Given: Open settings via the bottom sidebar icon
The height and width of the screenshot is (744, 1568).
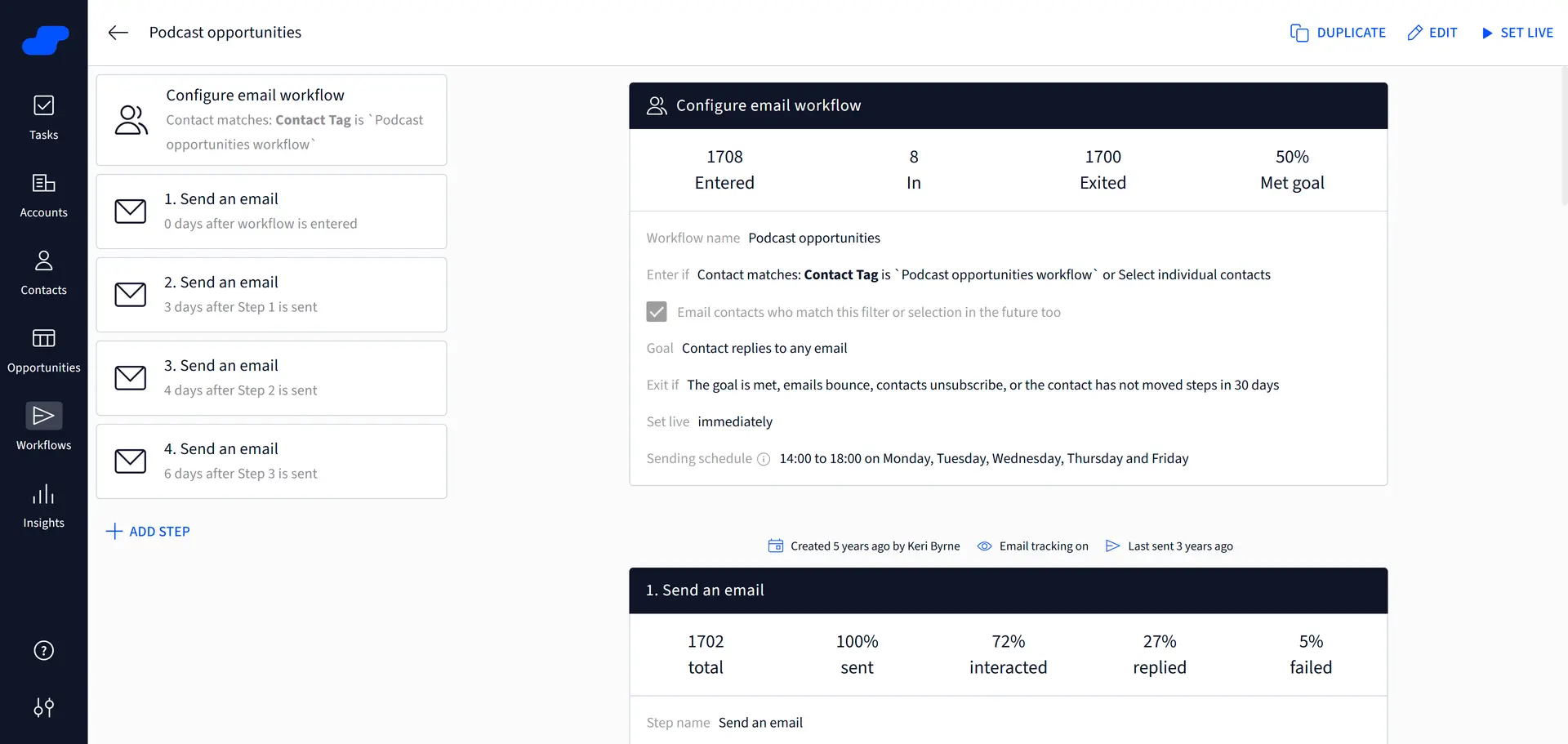Looking at the screenshot, I should pos(43,707).
